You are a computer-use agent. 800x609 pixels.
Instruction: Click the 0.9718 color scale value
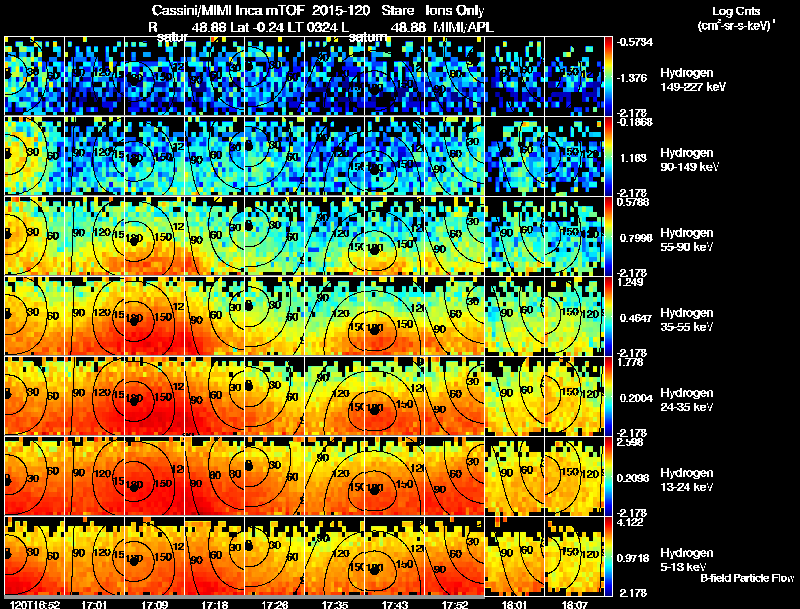tap(633, 558)
